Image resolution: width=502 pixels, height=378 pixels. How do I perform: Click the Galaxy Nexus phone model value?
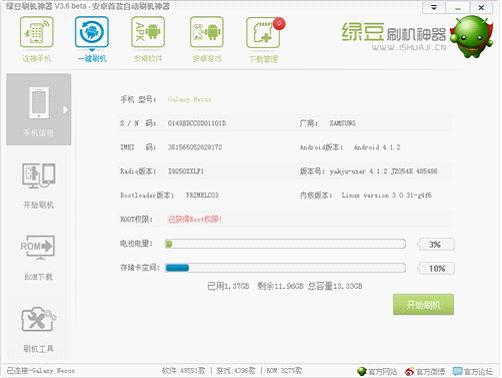click(x=189, y=99)
